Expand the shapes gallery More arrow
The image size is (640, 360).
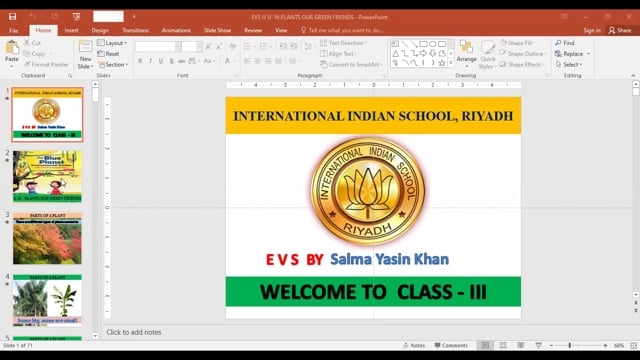point(451,63)
